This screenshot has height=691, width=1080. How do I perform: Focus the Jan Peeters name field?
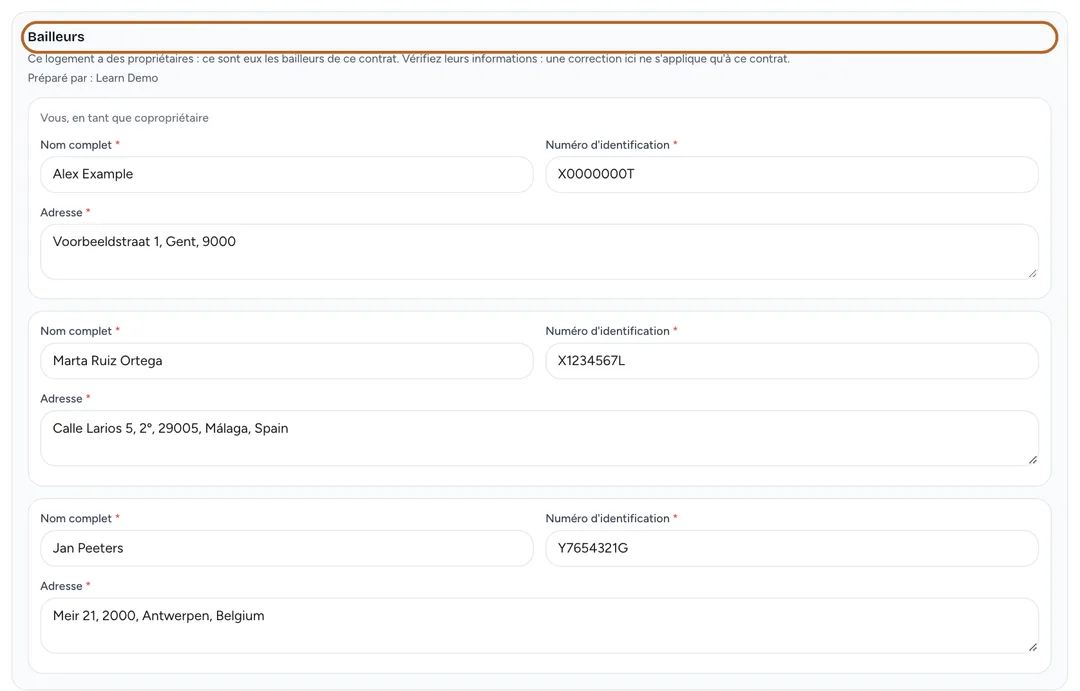tap(287, 548)
